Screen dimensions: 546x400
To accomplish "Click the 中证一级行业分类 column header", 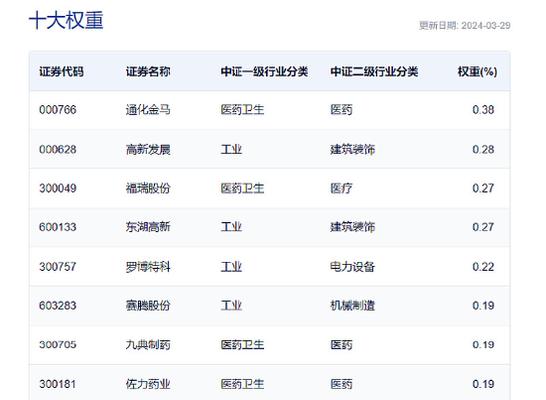I will click(x=264, y=72).
